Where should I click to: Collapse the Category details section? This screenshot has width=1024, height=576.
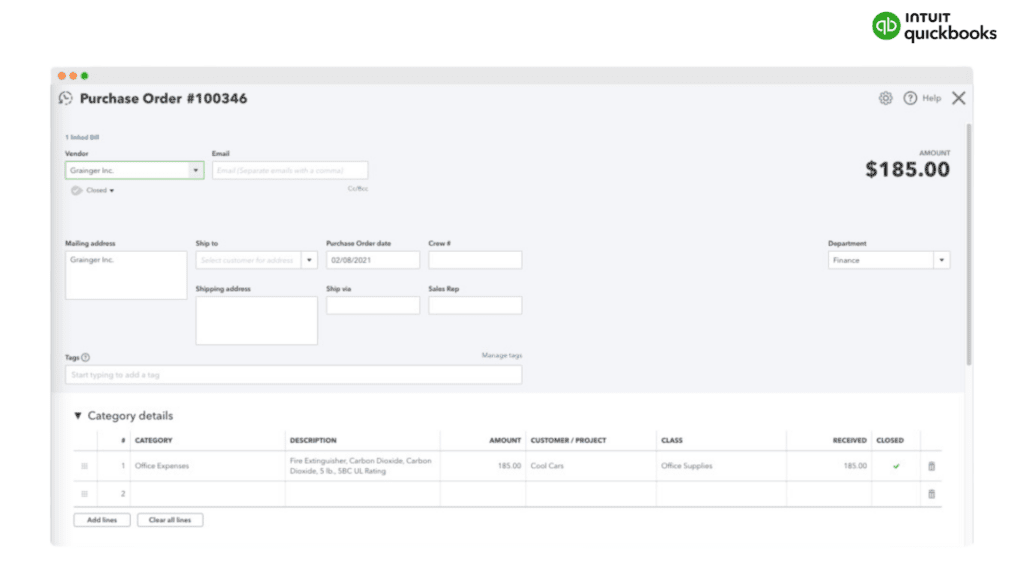78,416
